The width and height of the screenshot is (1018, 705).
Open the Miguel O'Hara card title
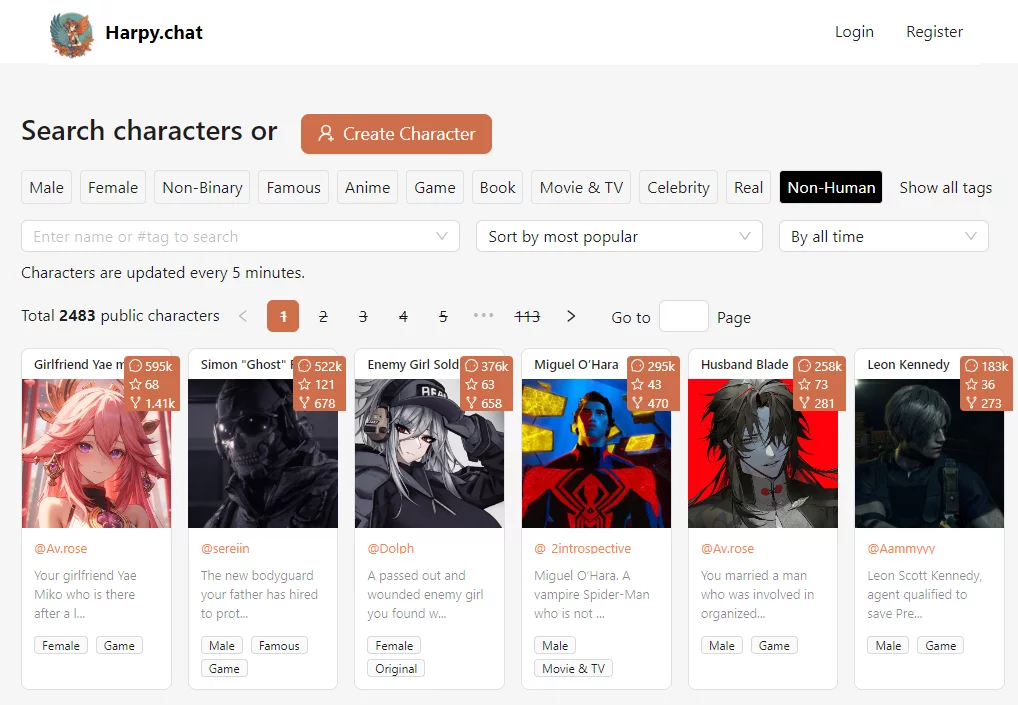click(577, 365)
